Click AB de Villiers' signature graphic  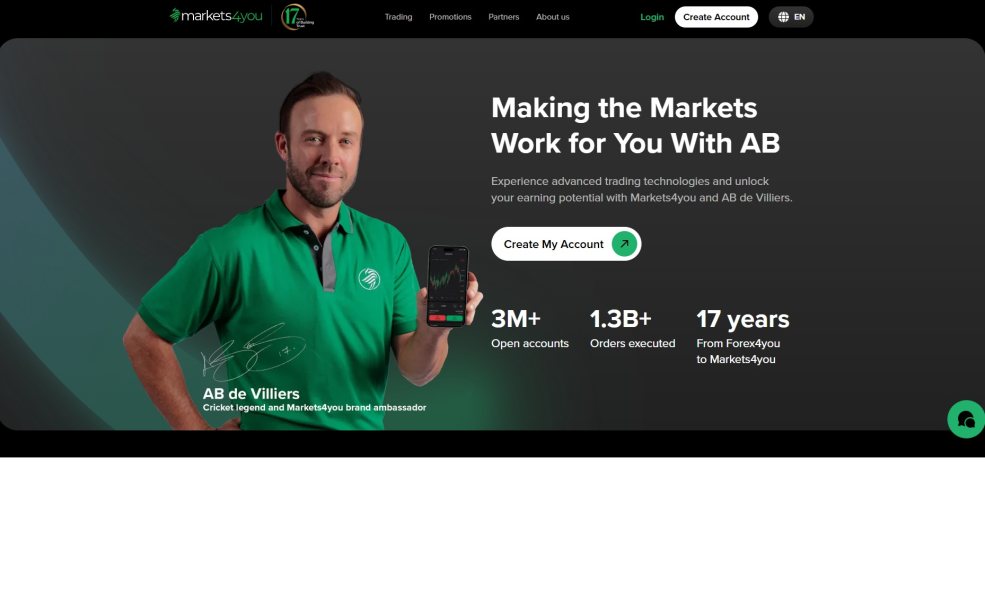[253, 352]
